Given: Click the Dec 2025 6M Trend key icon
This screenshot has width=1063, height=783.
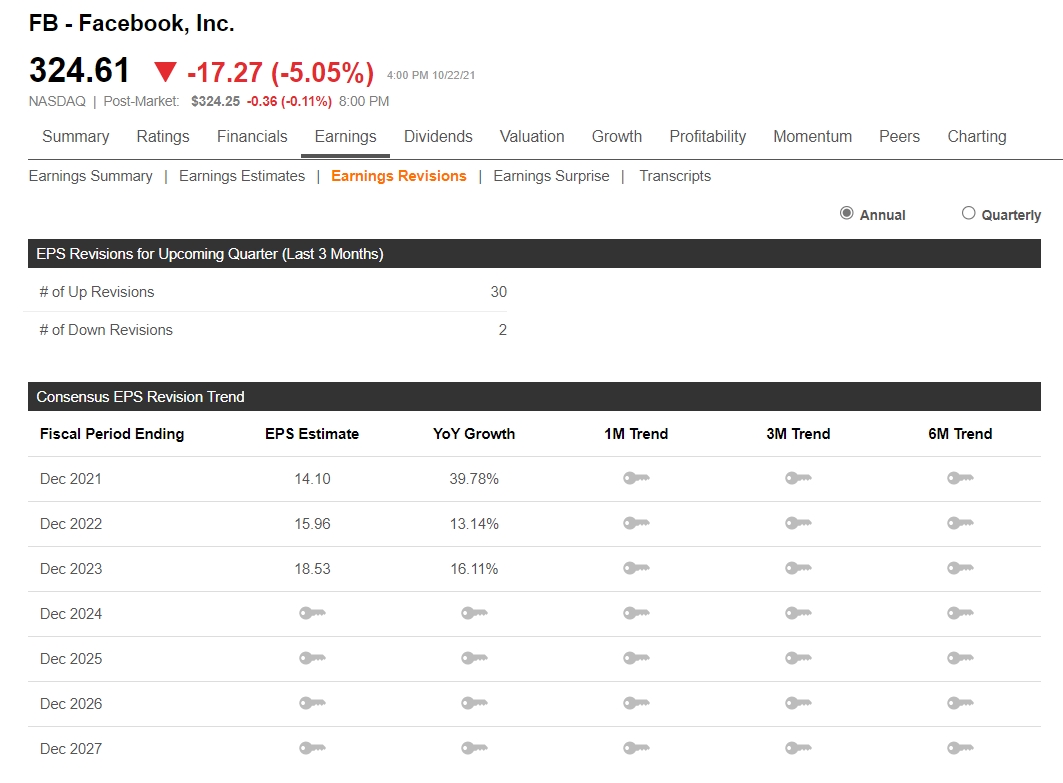Looking at the screenshot, I should pyautogui.click(x=960, y=658).
